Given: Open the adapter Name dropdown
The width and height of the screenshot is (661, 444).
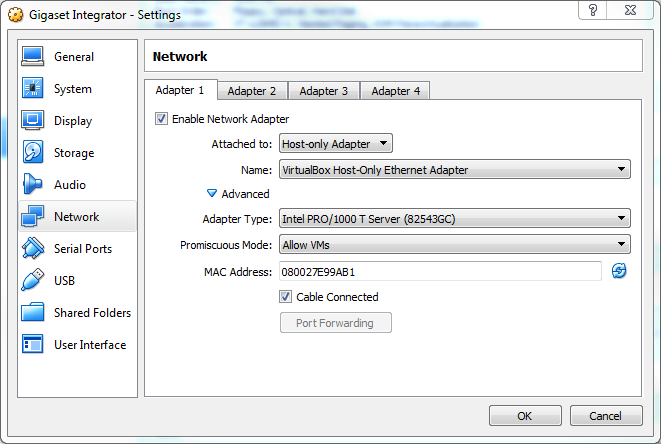Looking at the screenshot, I should coord(454,170).
